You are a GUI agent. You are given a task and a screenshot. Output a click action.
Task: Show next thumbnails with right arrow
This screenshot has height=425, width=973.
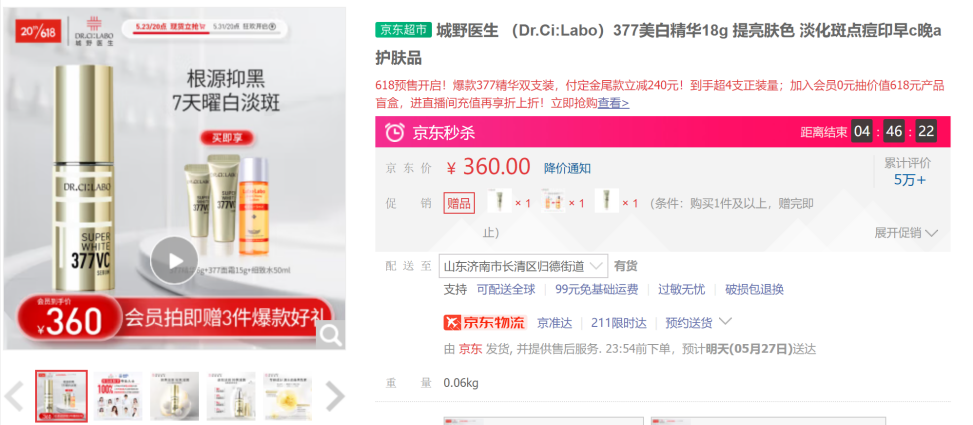tap(334, 396)
